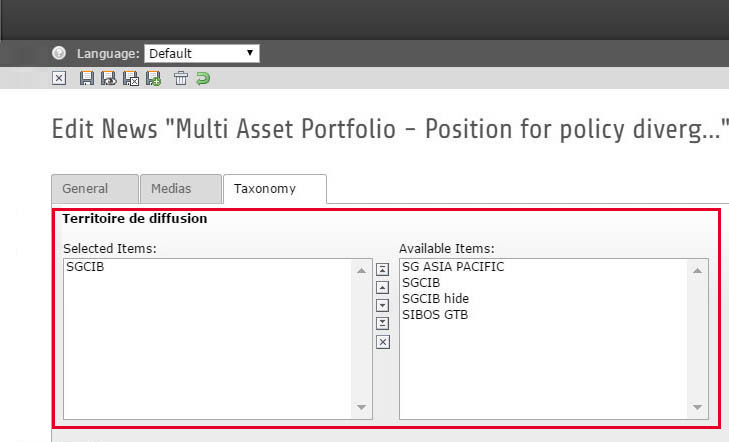Click save and view (eye) icon
The image size is (729, 442).
[x=109, y=78]
